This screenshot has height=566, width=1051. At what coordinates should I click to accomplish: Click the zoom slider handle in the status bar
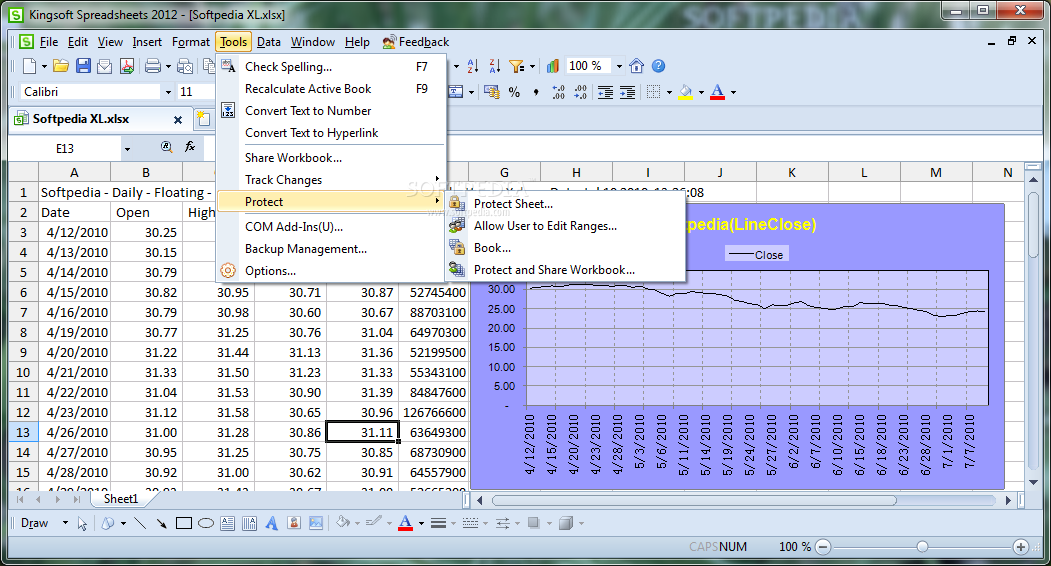(922, 547)
